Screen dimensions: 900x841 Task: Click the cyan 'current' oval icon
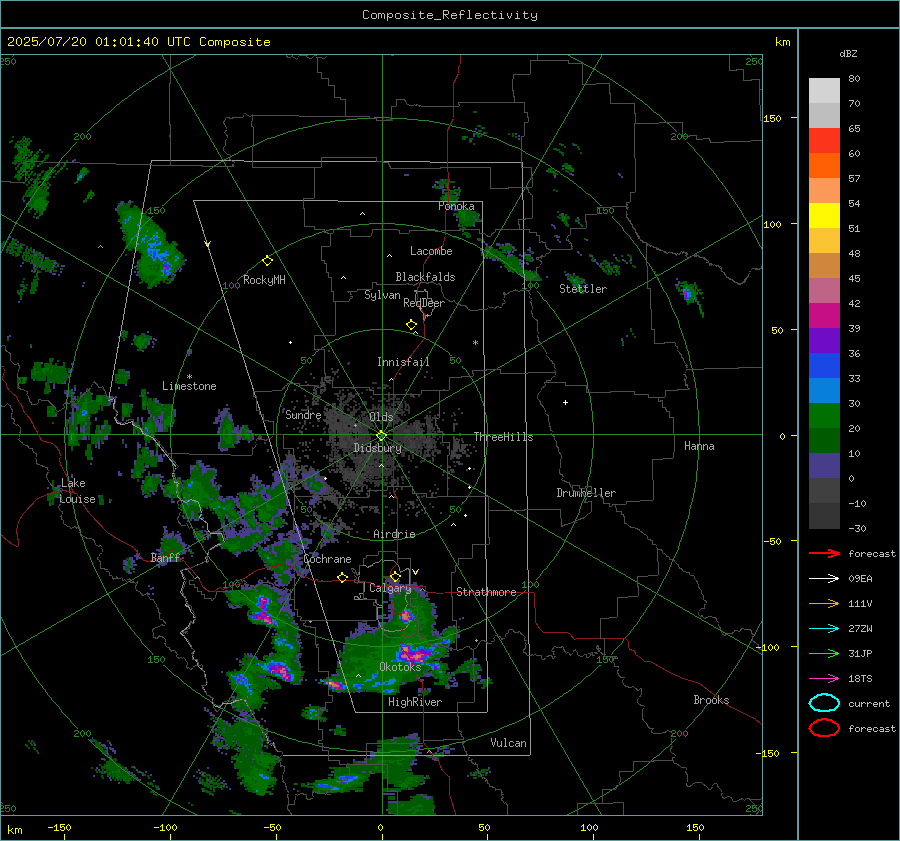click(x=824, y=703)
